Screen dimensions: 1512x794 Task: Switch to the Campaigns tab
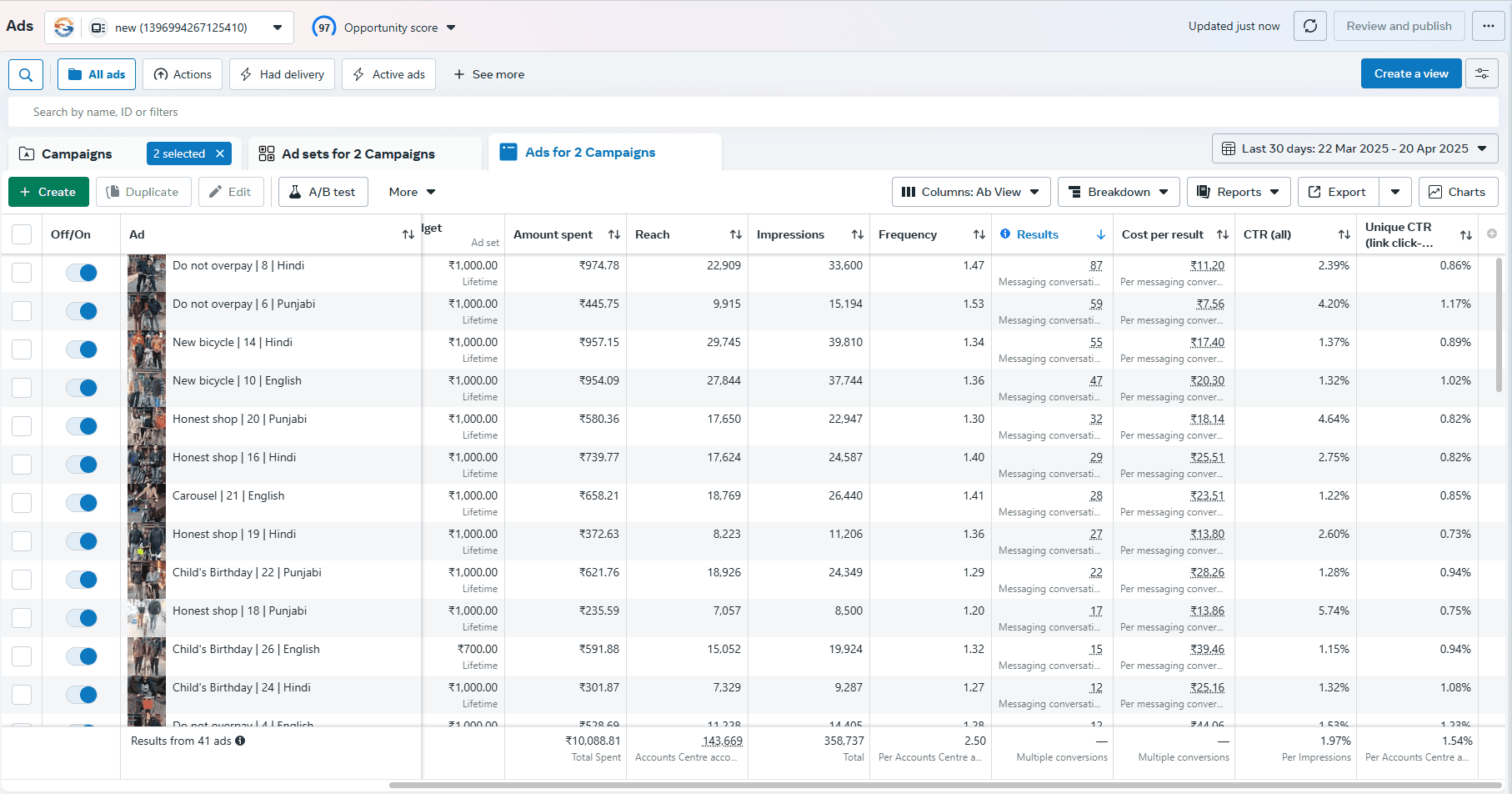(x=76, y=153)
